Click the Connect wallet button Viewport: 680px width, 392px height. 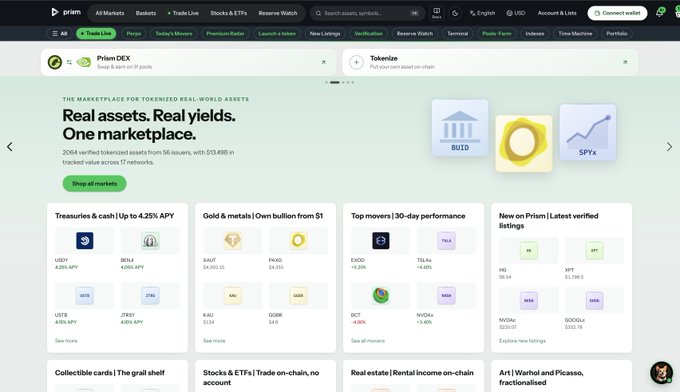[x=617, y=13]
